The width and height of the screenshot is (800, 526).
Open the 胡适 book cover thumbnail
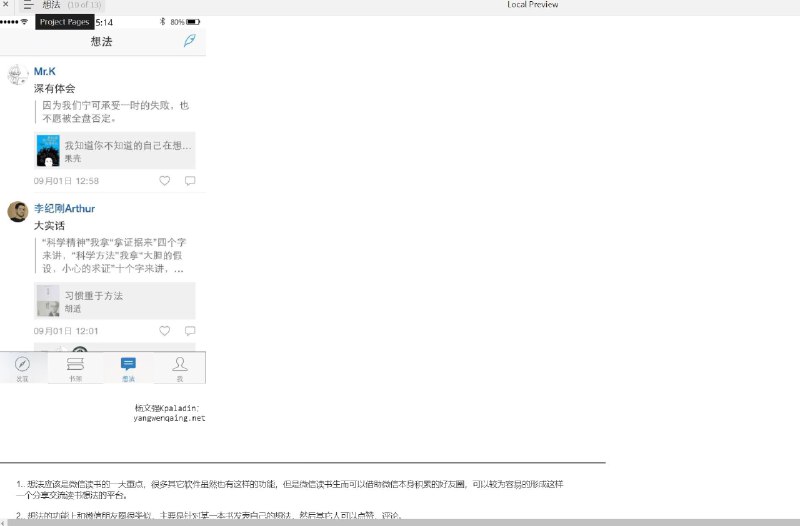pos(48,300)
